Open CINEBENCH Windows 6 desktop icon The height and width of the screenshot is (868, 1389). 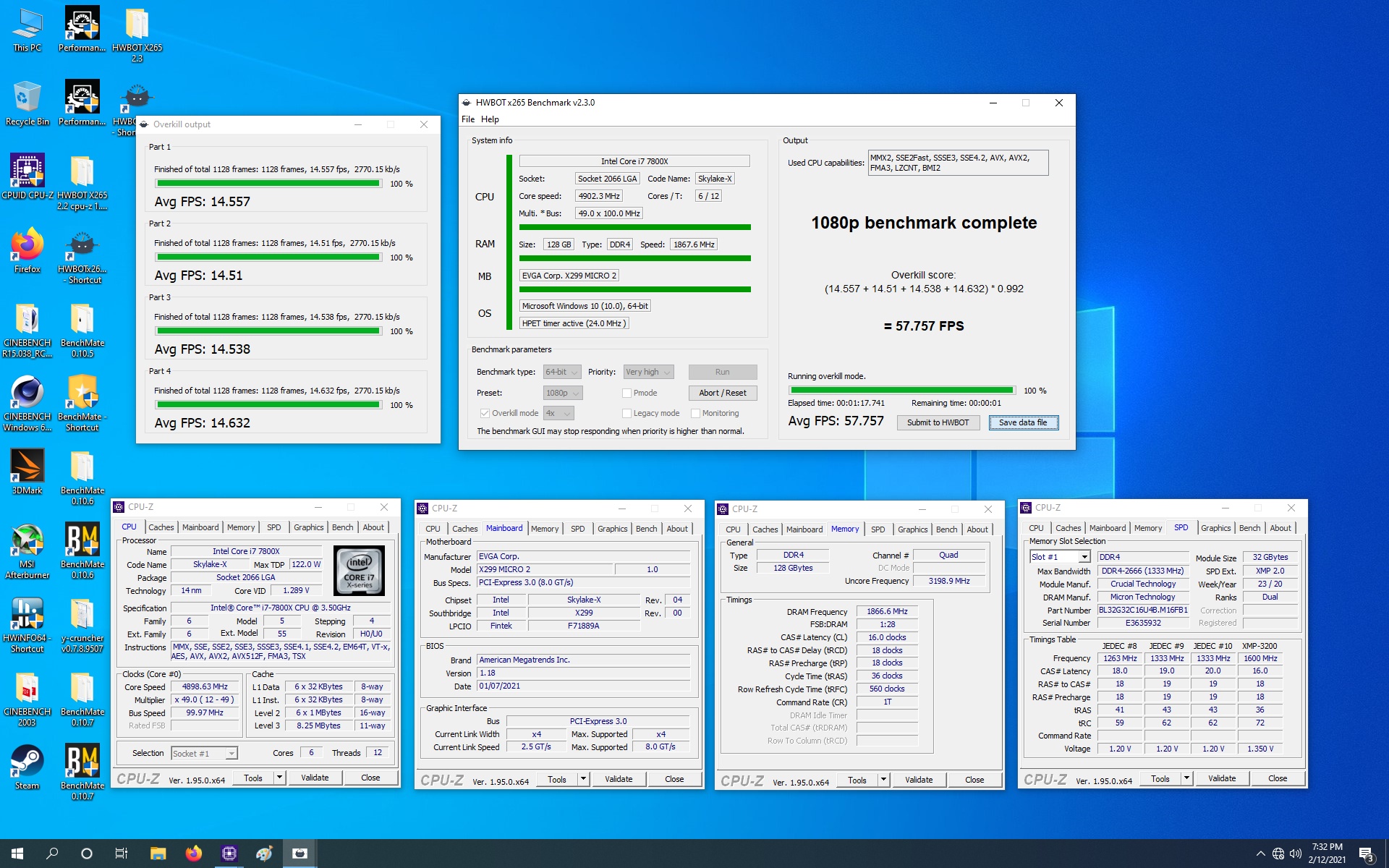27,404
